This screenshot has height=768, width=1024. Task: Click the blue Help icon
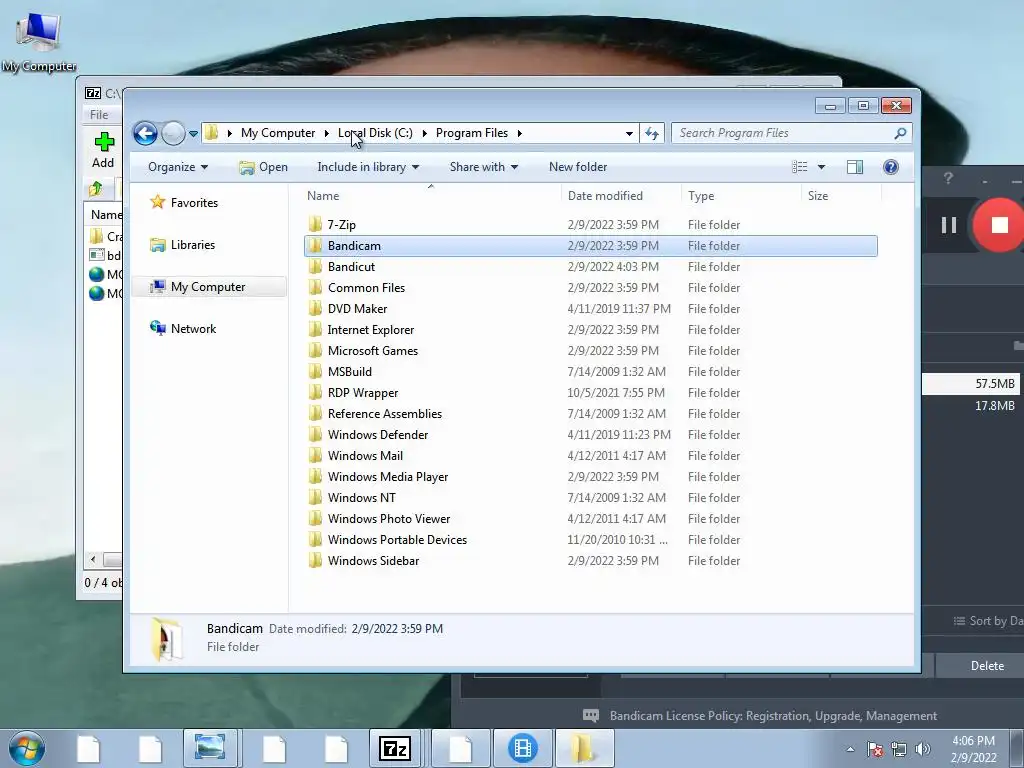(x=891, y=167)
